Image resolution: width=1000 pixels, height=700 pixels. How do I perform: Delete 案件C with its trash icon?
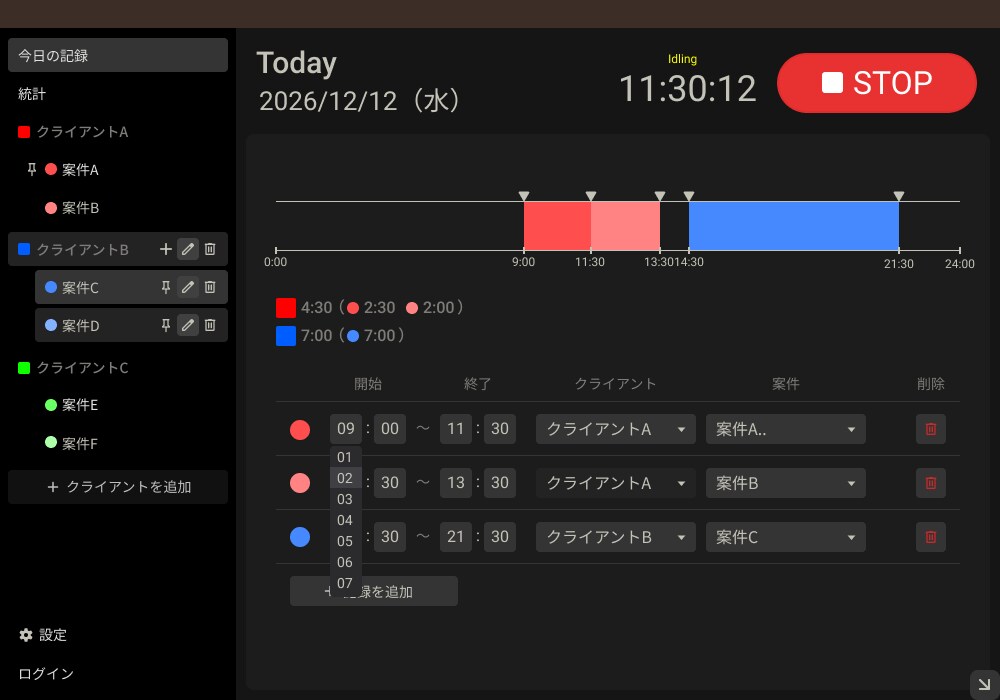[210, 288]
